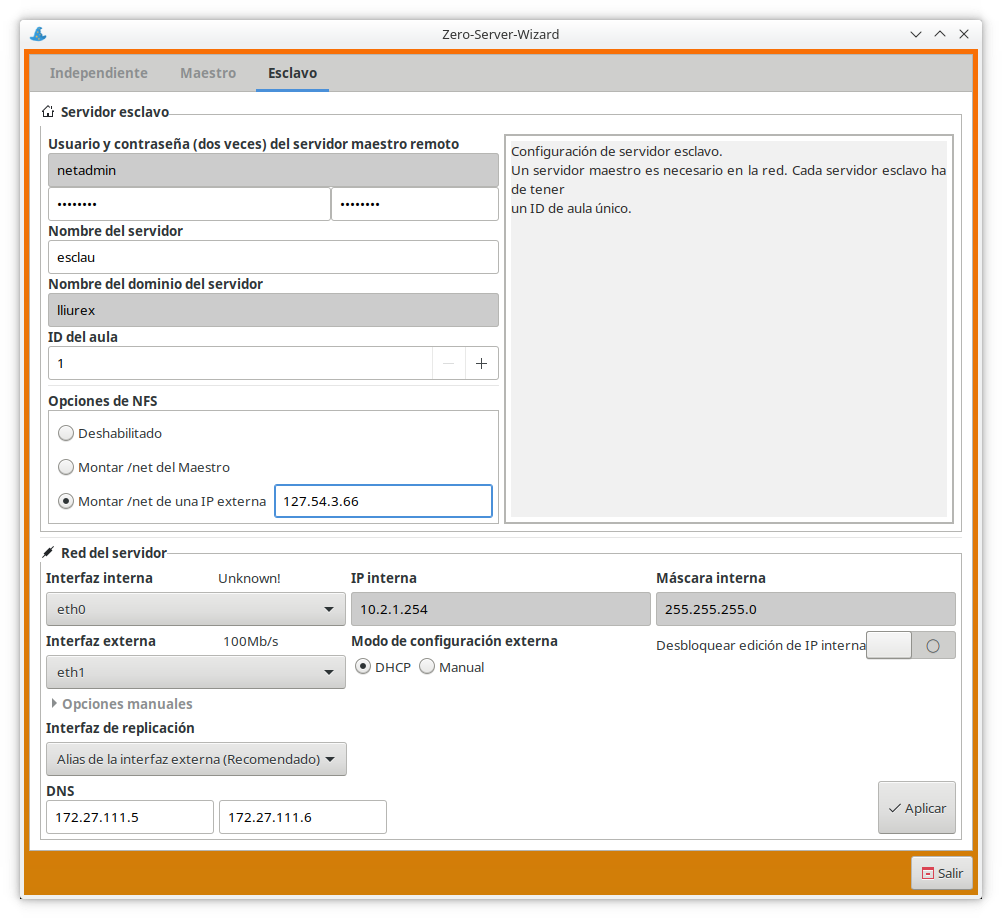Choose Montar /net del Maestro radio option

click(x=66, y=467)
